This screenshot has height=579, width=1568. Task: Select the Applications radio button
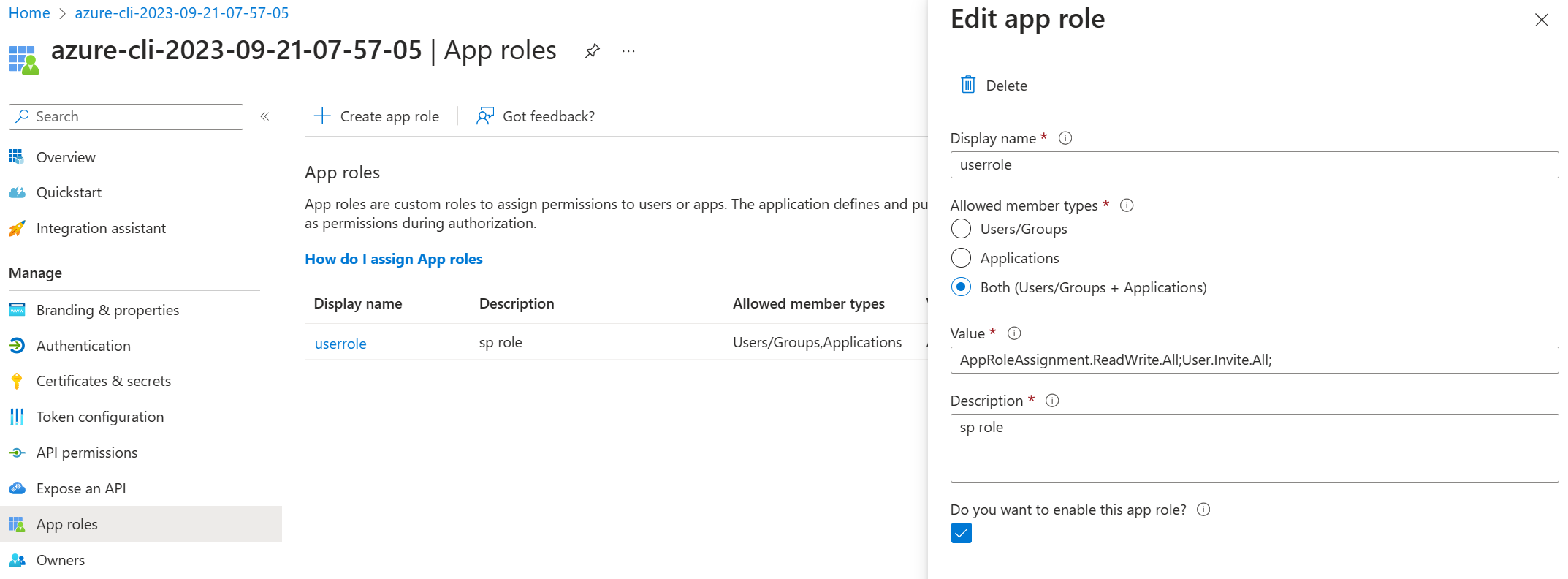[962, 258]
